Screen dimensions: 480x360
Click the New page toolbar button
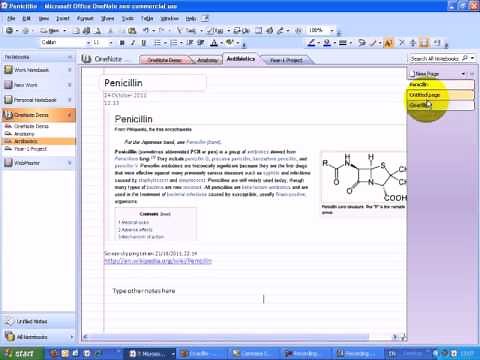click(50, 30)
